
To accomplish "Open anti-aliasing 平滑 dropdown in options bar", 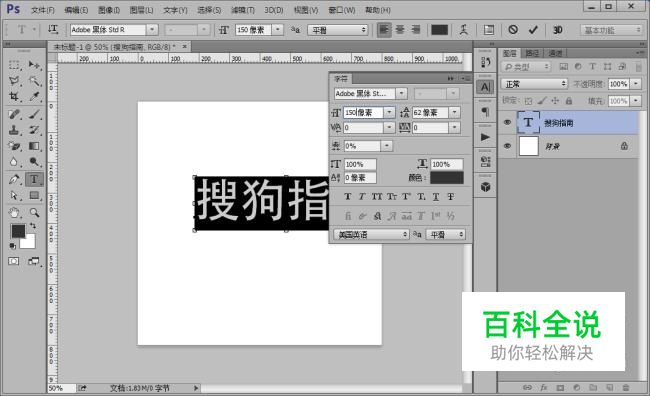I will tap(338, 30).
